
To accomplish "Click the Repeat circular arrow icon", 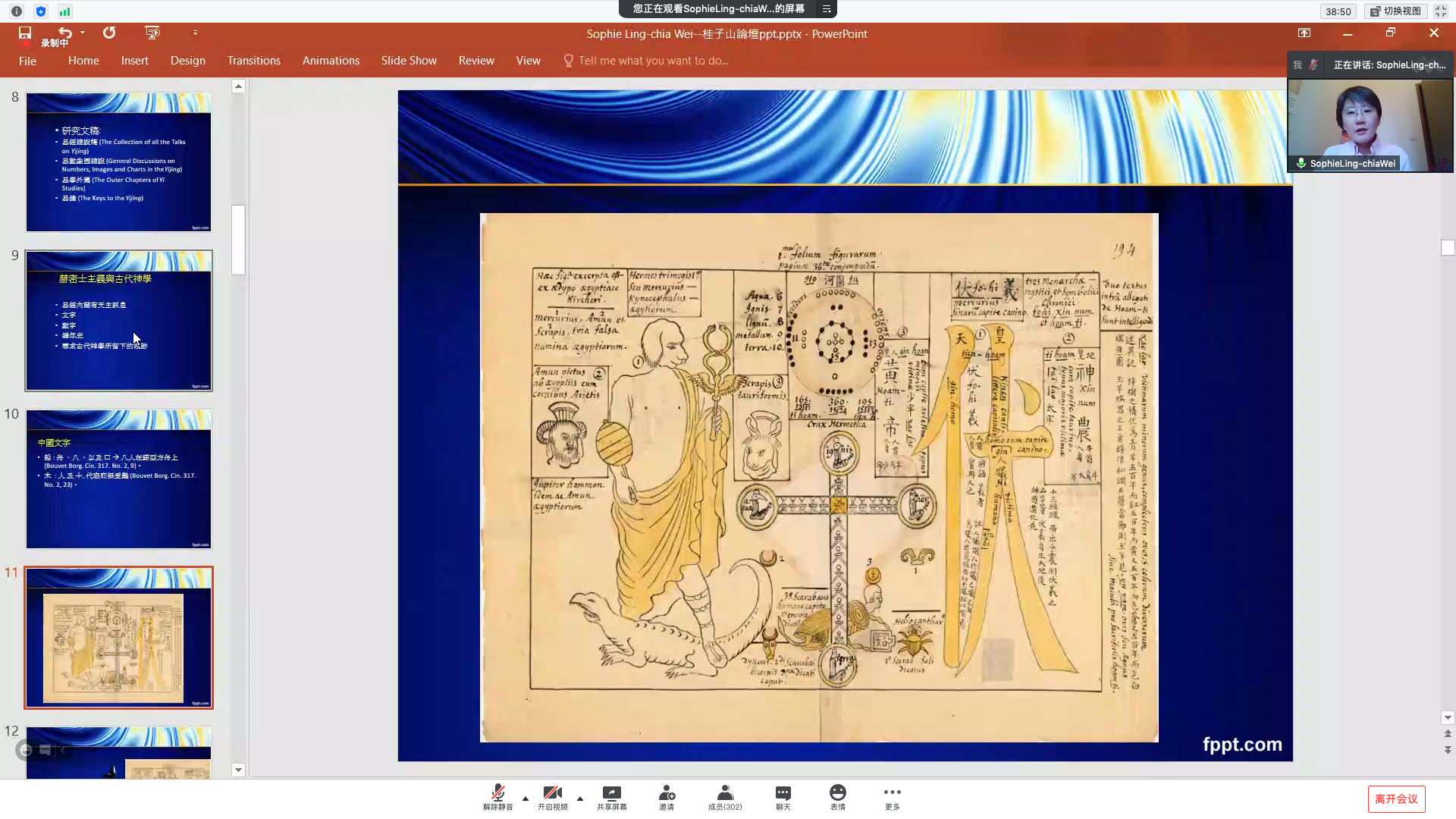I will (x=109, y=33).
